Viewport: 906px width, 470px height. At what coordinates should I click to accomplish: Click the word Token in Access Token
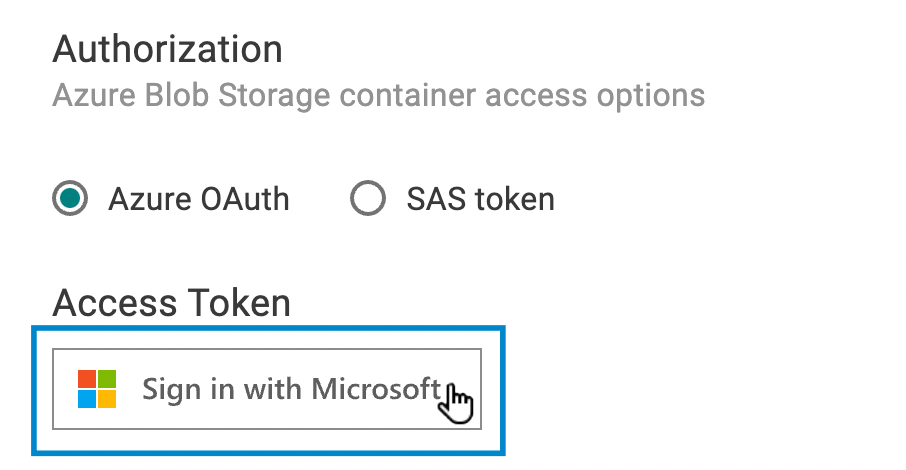240,303
